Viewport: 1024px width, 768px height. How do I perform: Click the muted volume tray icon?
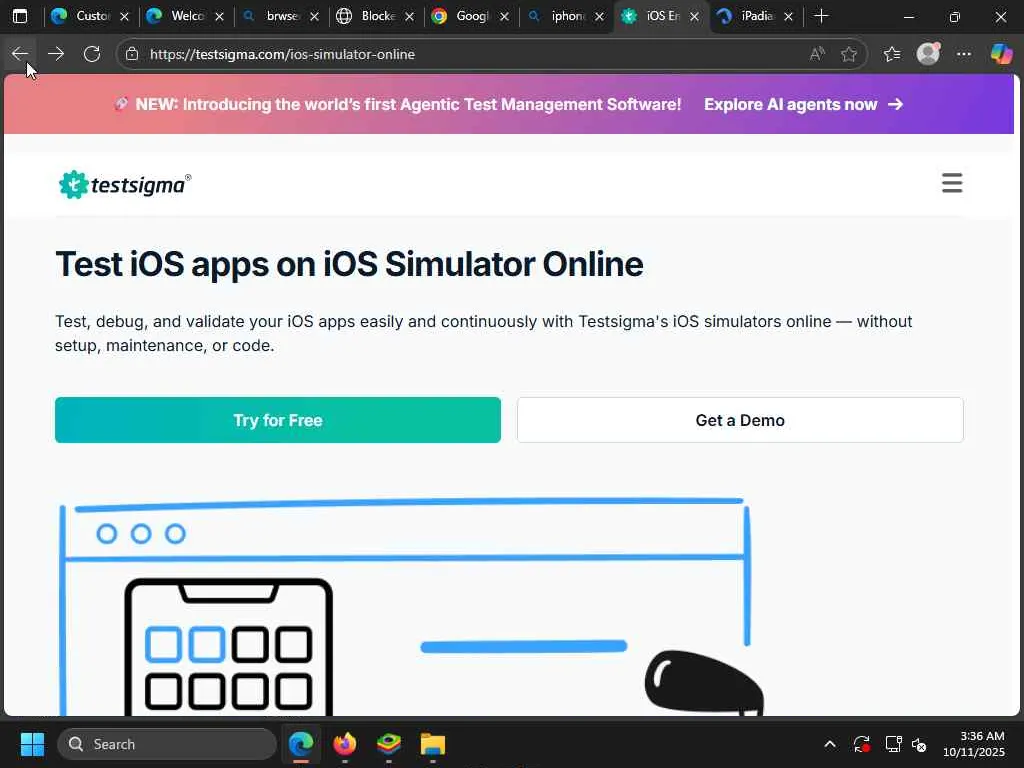coord(919,744)
